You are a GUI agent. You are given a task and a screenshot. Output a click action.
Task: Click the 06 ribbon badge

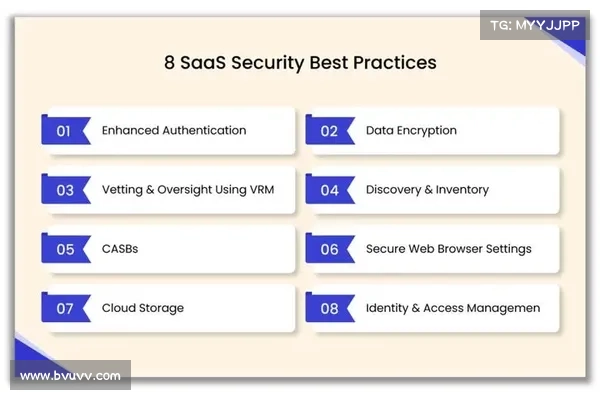330,248
